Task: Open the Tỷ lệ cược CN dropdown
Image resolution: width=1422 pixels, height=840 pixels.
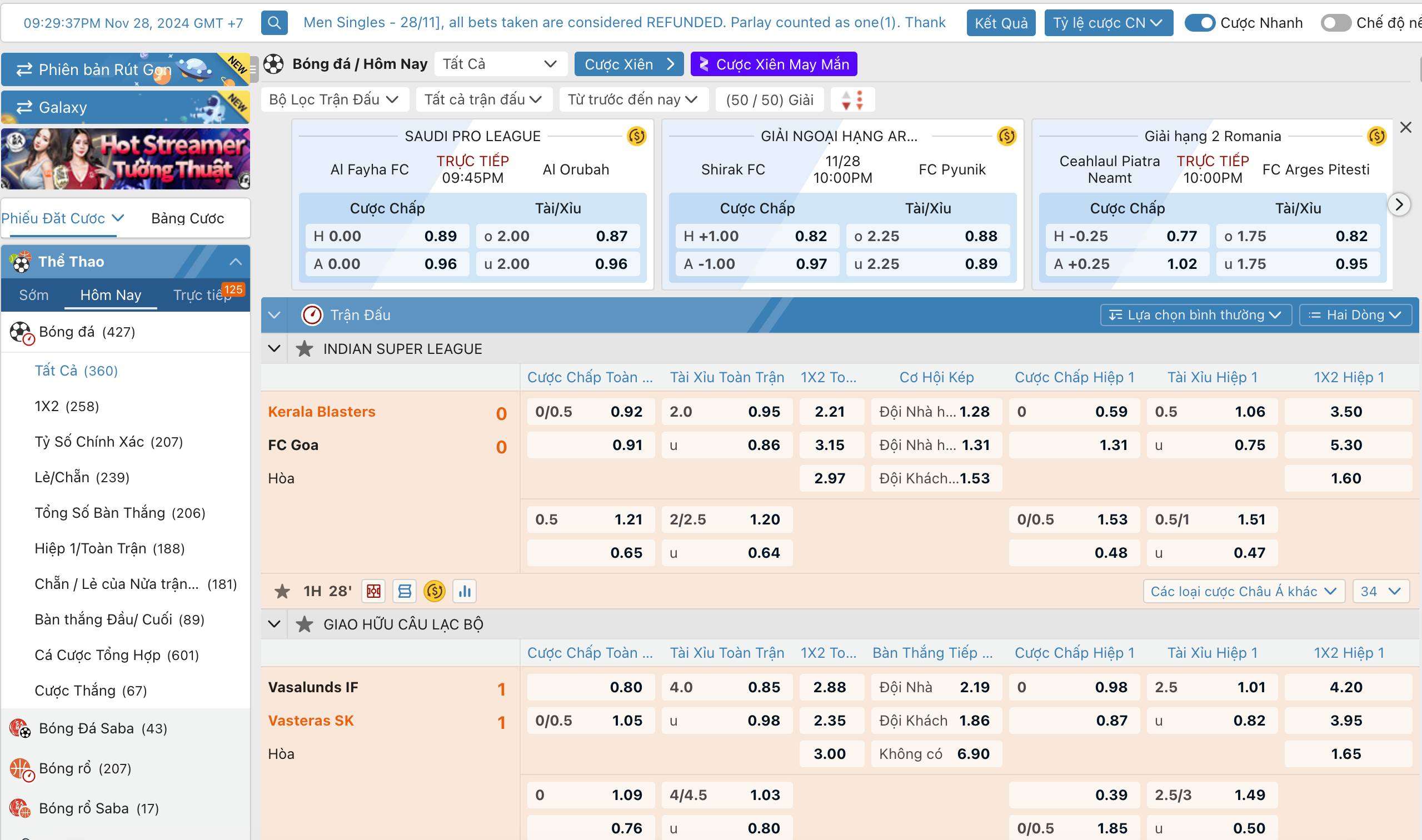Action: (1109, 23)
